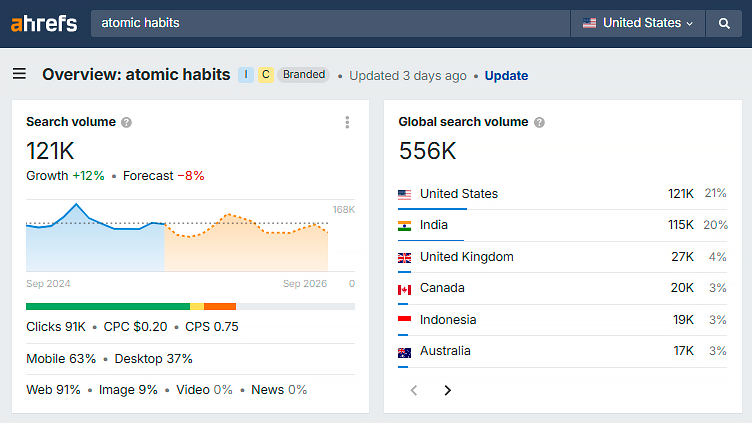The image size is (752, 423).
Task: Open the hamburger sidebar menu
Action: click(x=19, y=74)
